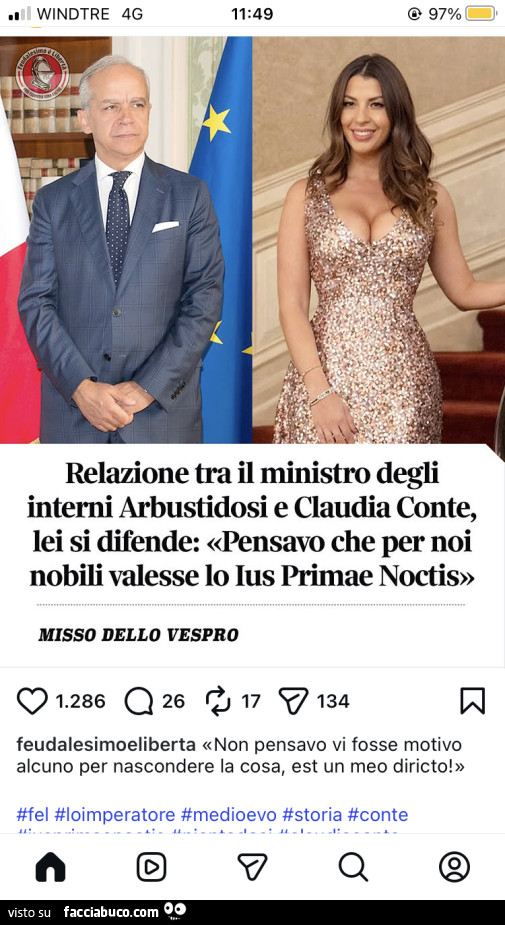Open the Profile tab

tap(454, 867)
